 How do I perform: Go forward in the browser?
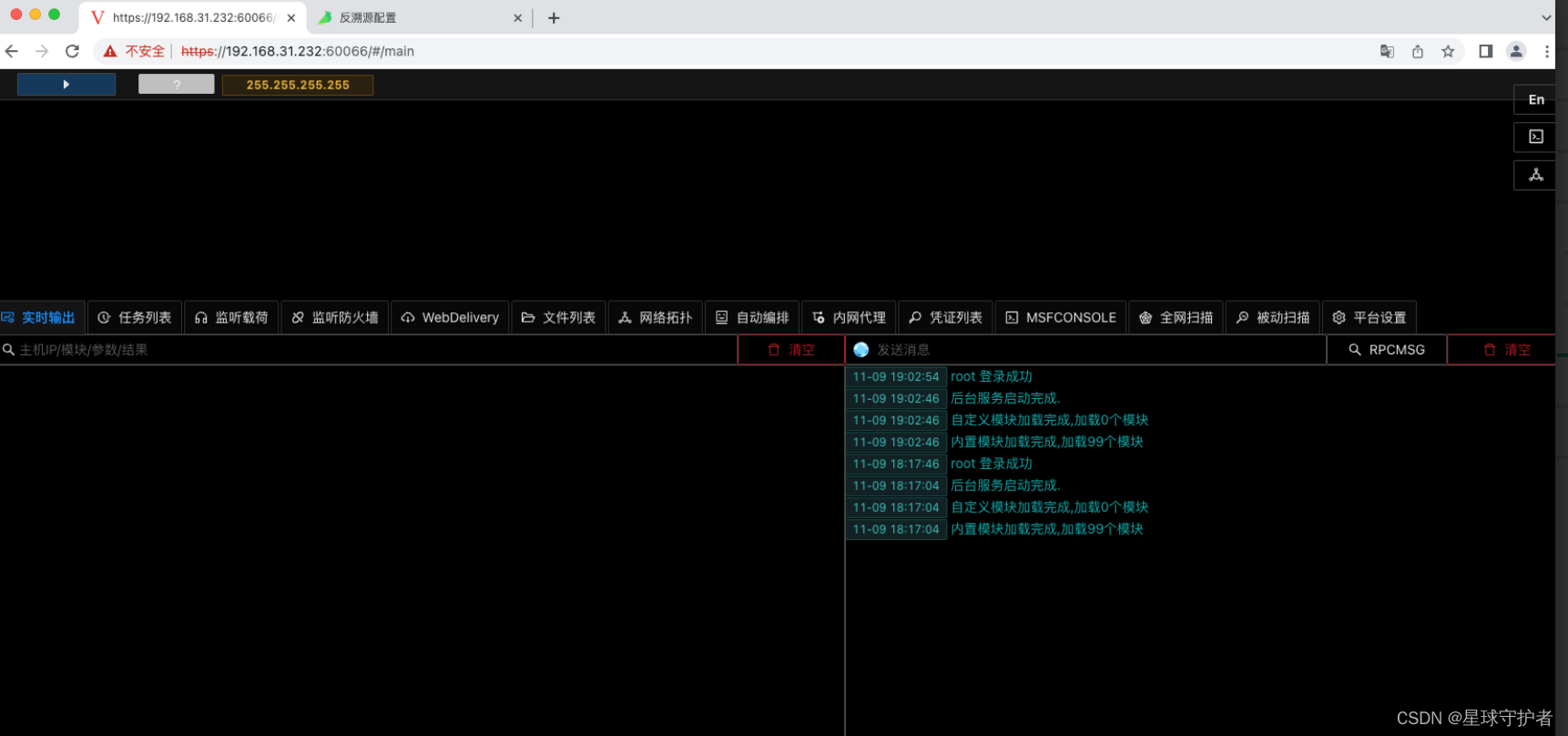coord(42,51)
